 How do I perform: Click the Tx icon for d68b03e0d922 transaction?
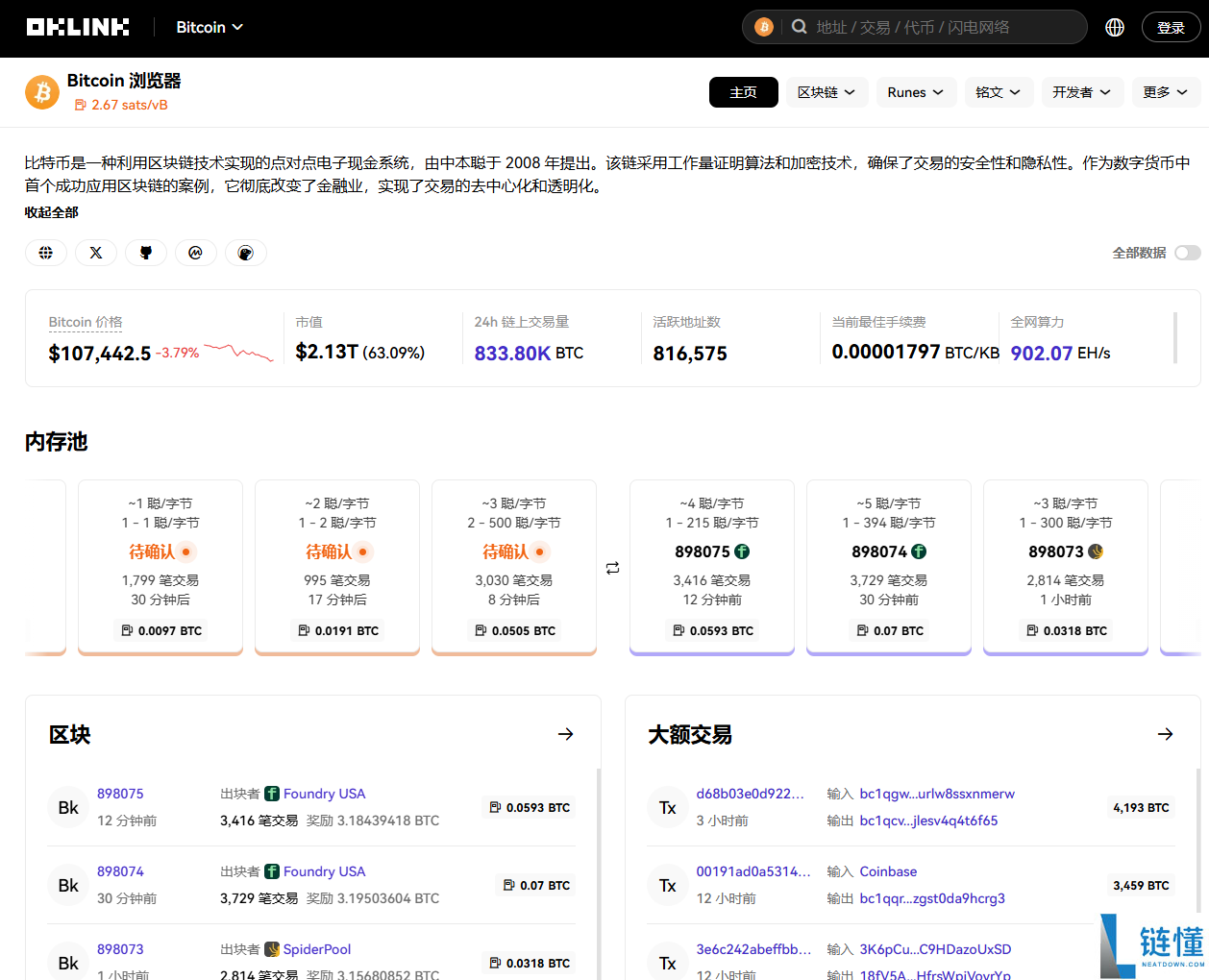click(668, 807)
